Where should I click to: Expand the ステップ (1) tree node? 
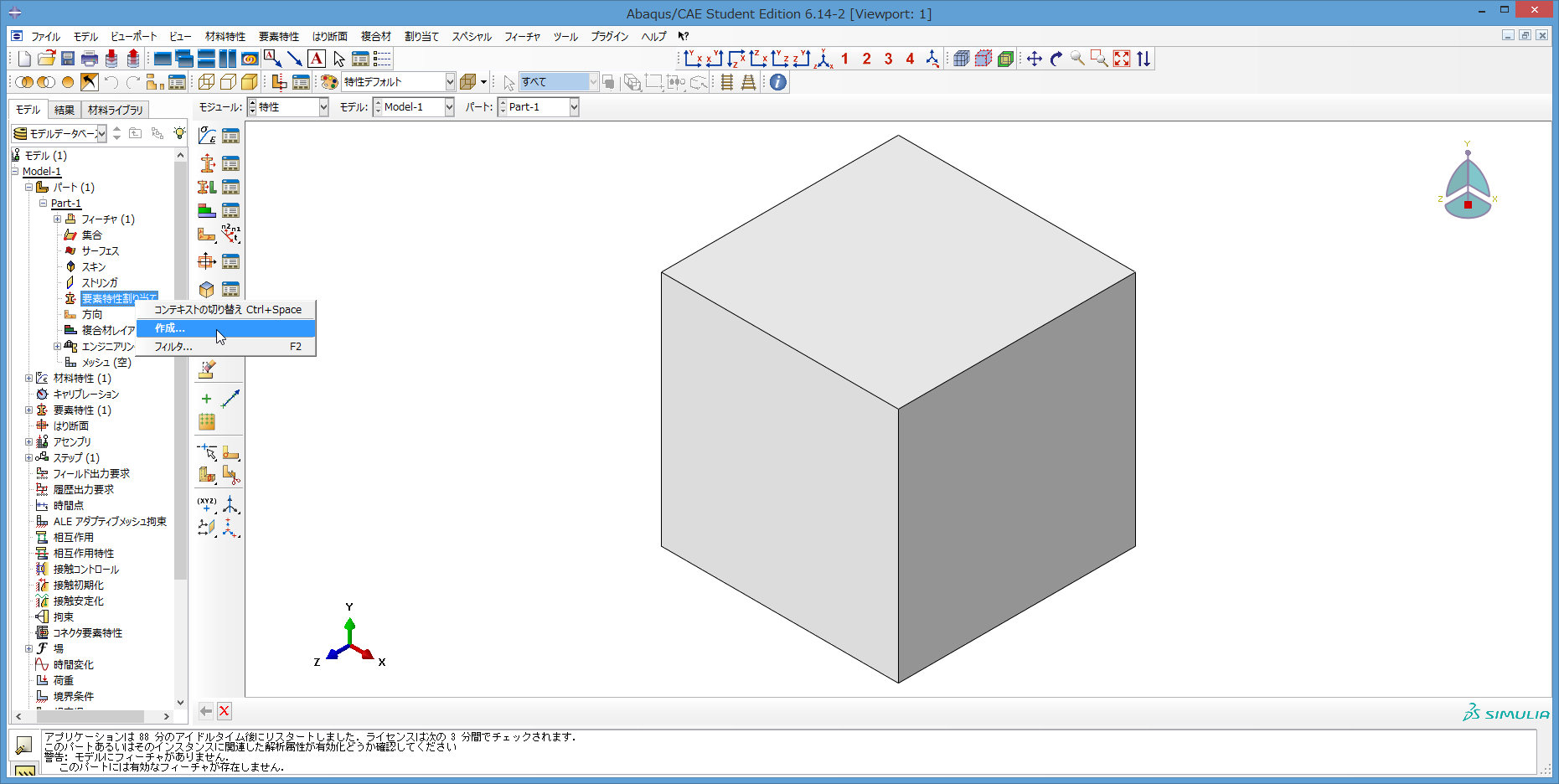tap(28, 458)
